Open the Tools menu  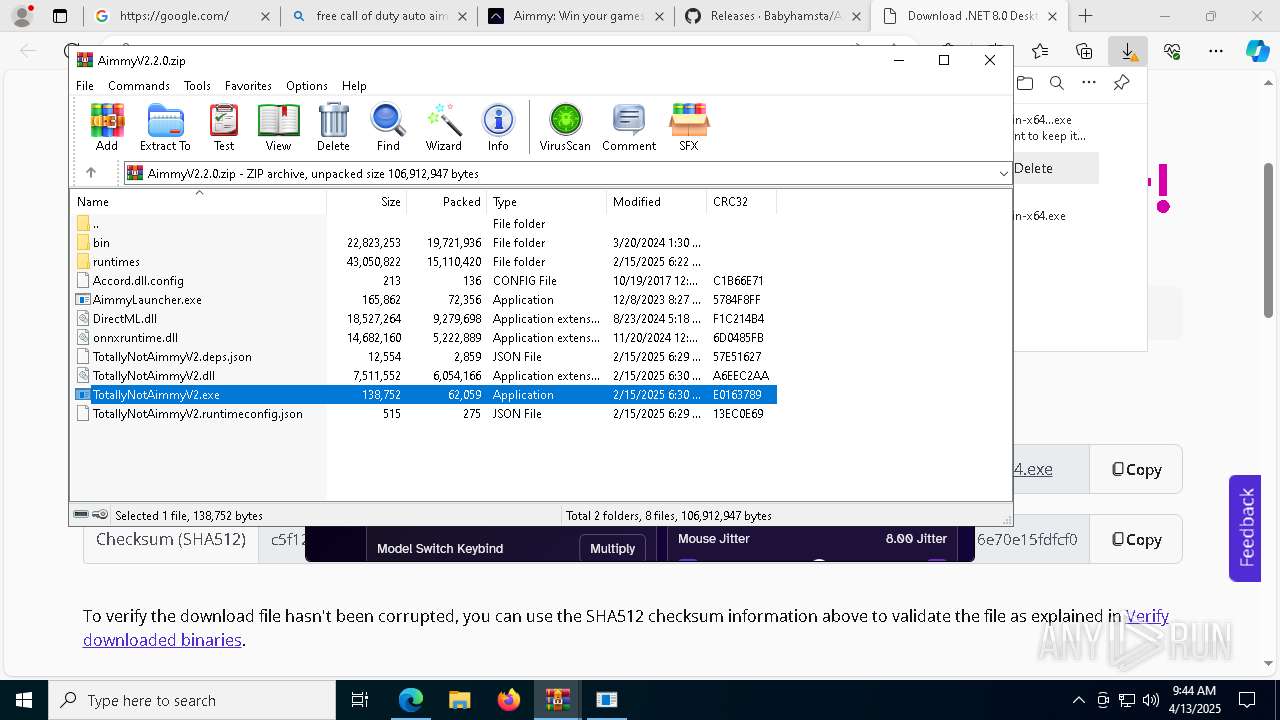coord(197,86)
